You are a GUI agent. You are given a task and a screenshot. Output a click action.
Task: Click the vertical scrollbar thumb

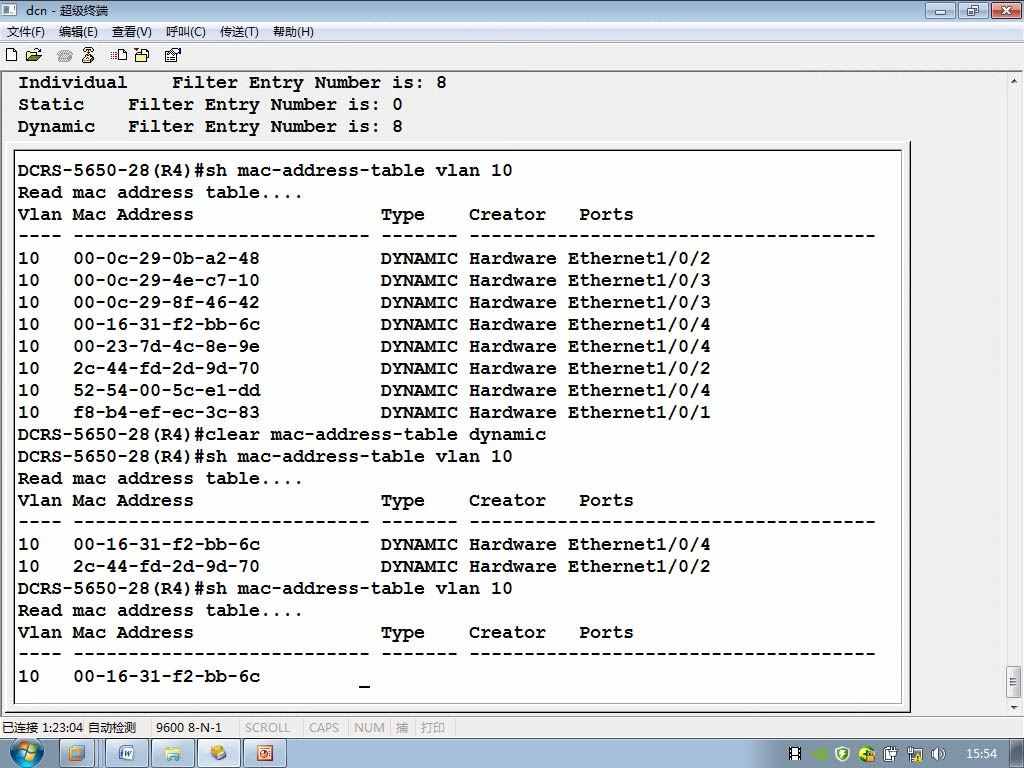point(1014,682)
